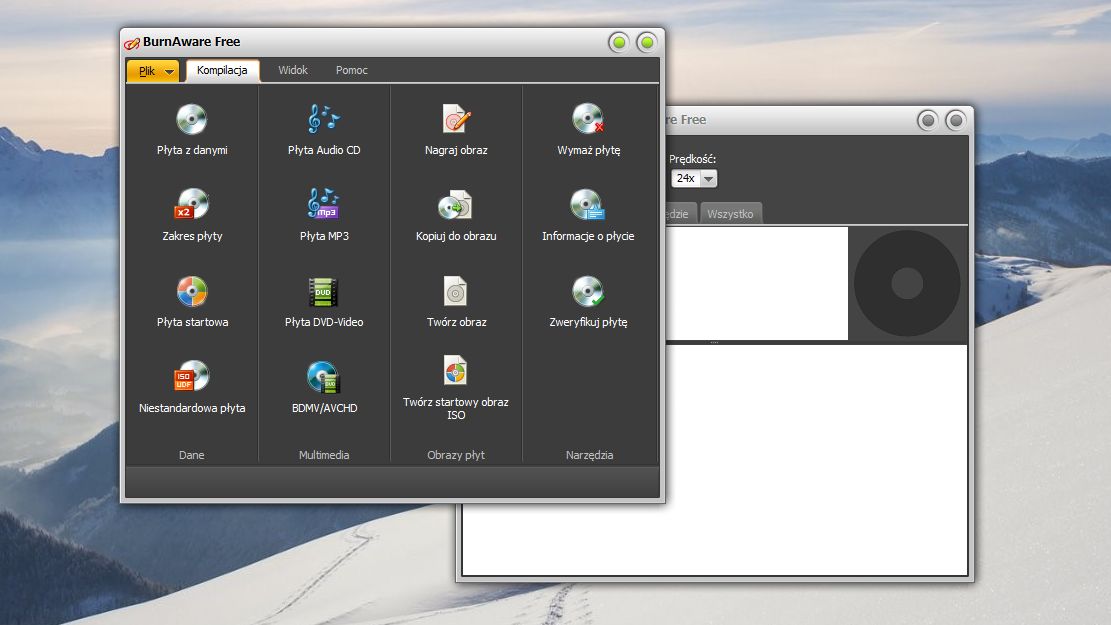Click the disc graphic in back window
The width and height of the screenshot is (1111, 625).
coord(907,283)
